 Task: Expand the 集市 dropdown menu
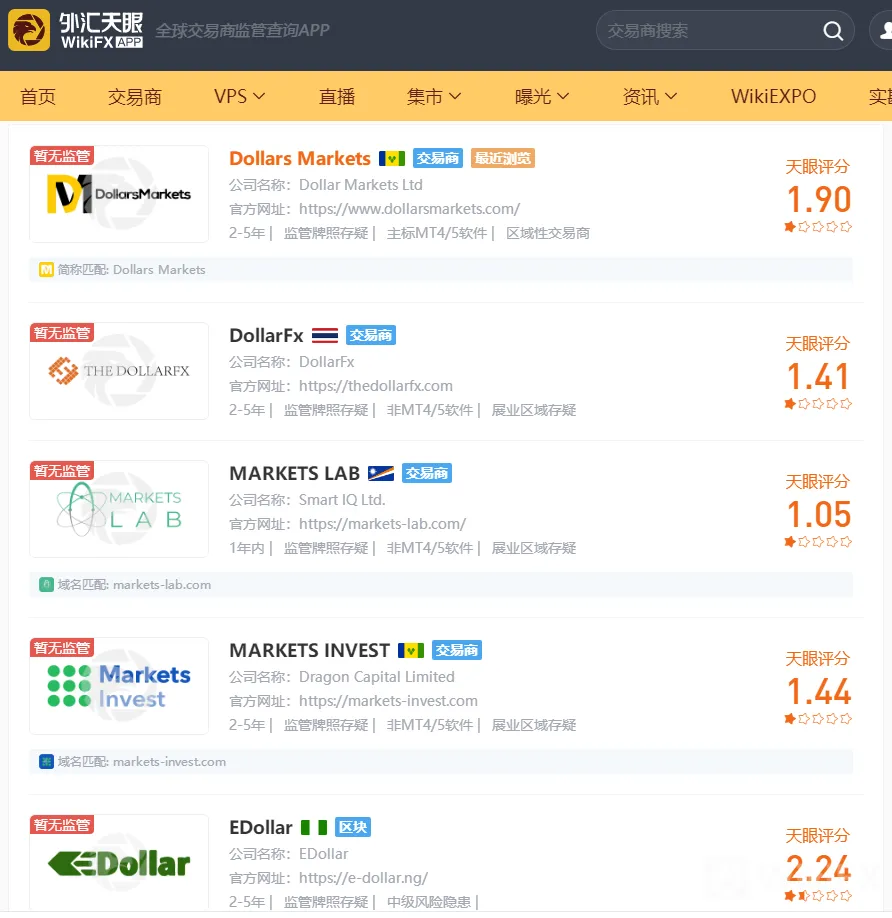(x=434, y=97)
